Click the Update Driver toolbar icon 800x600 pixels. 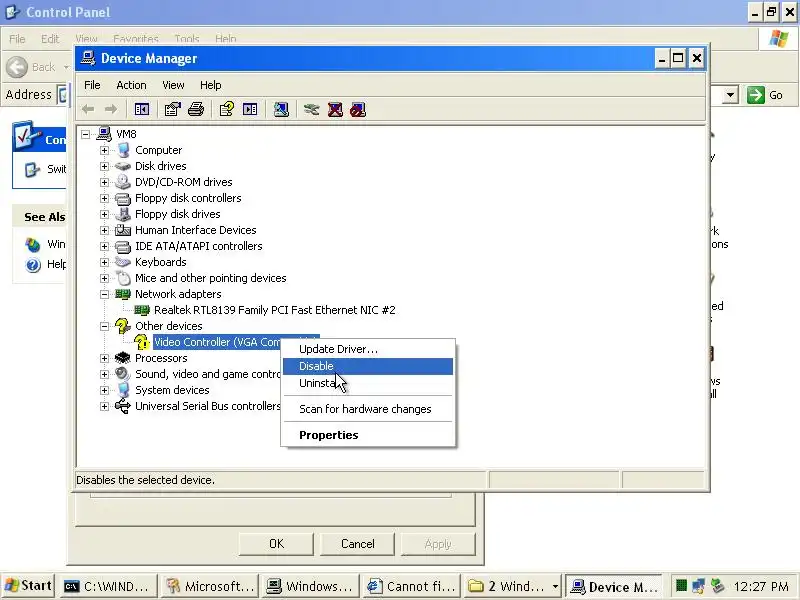coord(311,109)
